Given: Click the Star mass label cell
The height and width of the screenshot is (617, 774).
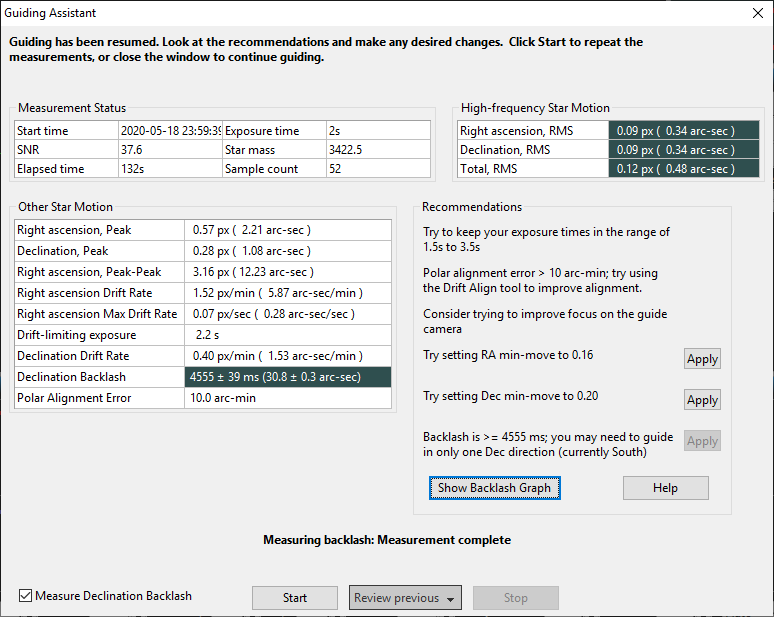Looking at the screenshot, I should pos(274,150).
